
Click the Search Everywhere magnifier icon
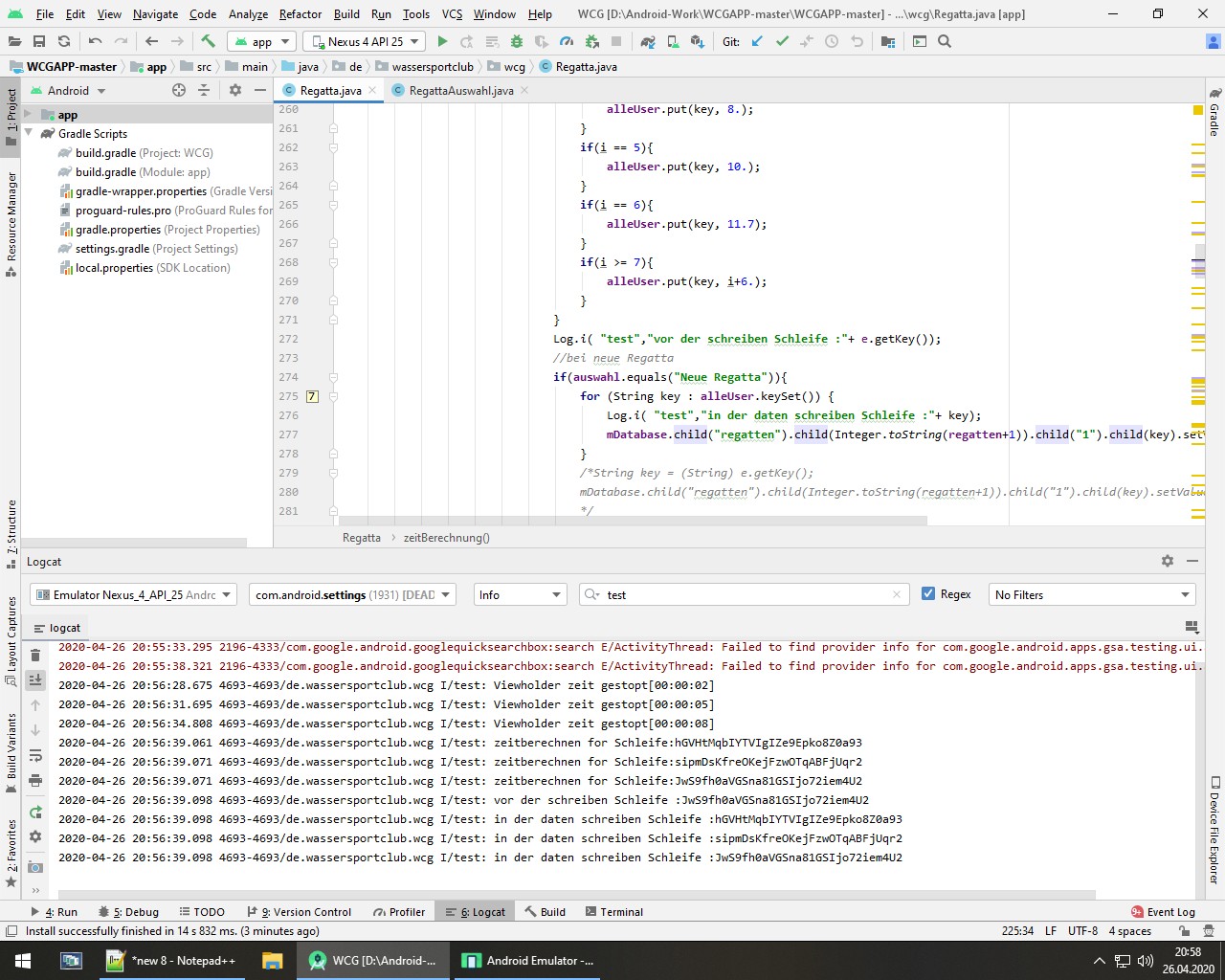tap(945, 41)
